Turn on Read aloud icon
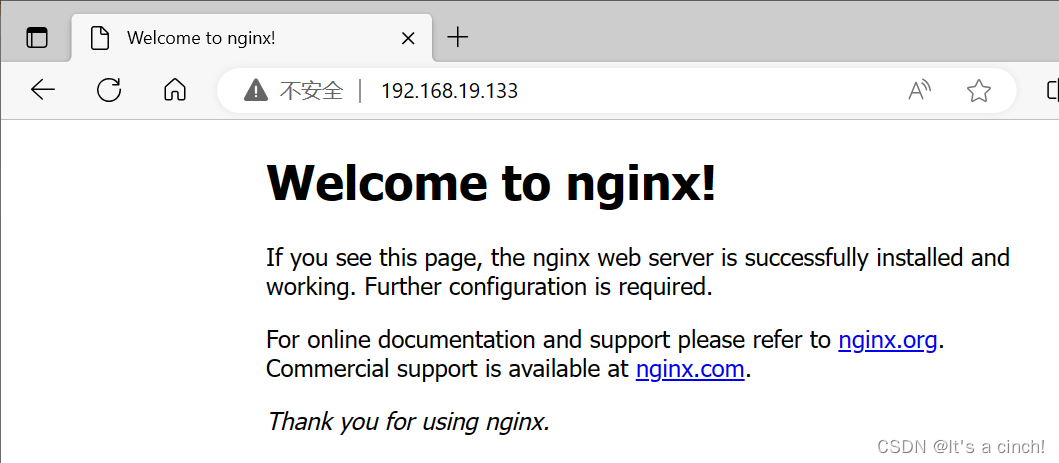This screenshot has width=1059, height=463. click(x=919, y=90)
